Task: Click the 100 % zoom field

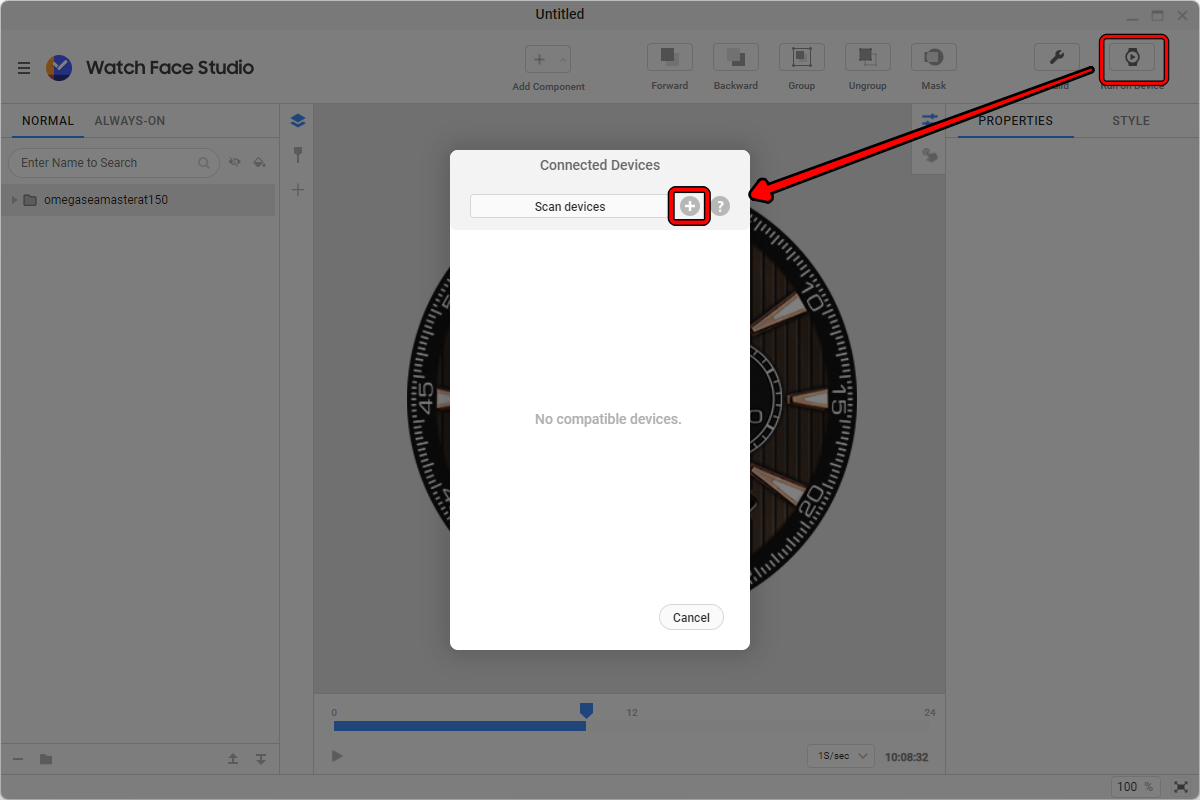Action: pyautogui.click(x=1136, y=787)
